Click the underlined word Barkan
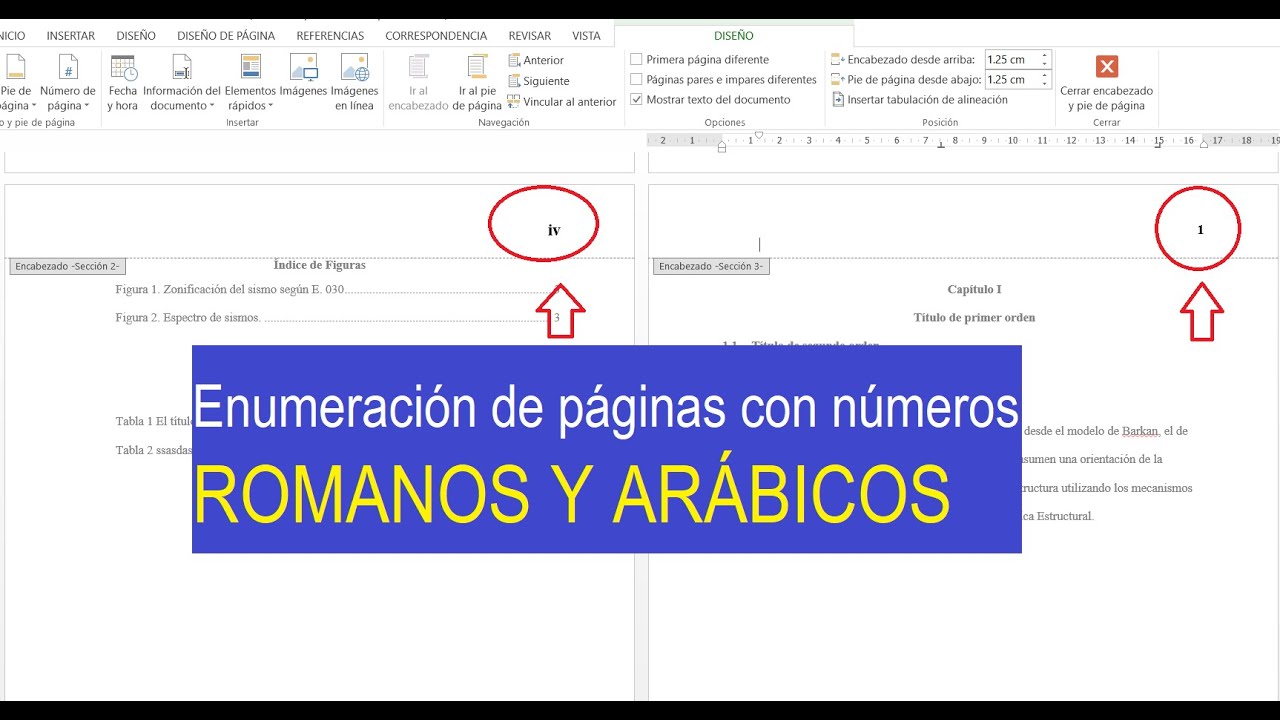Viewport: 1280px width, 720px height. (1139, 431)
